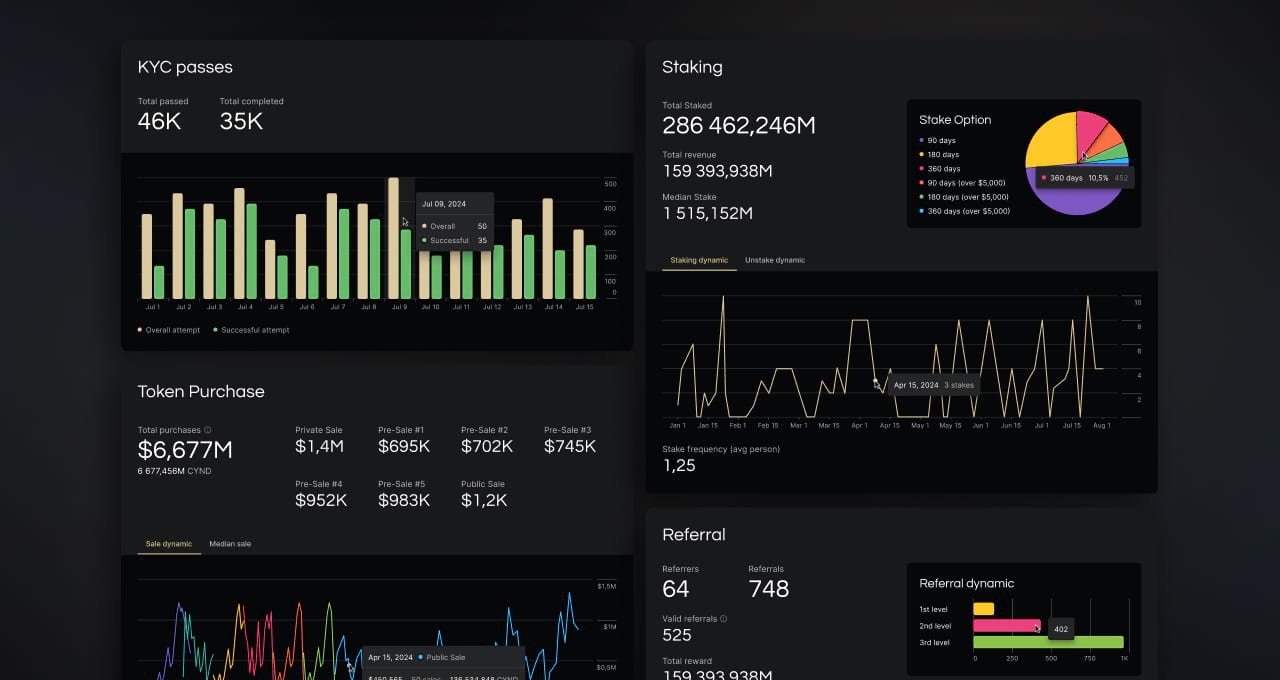The image size is (1280, 680).
Task: Click the yellow 180 days color swatch
Action: point(922,154)
